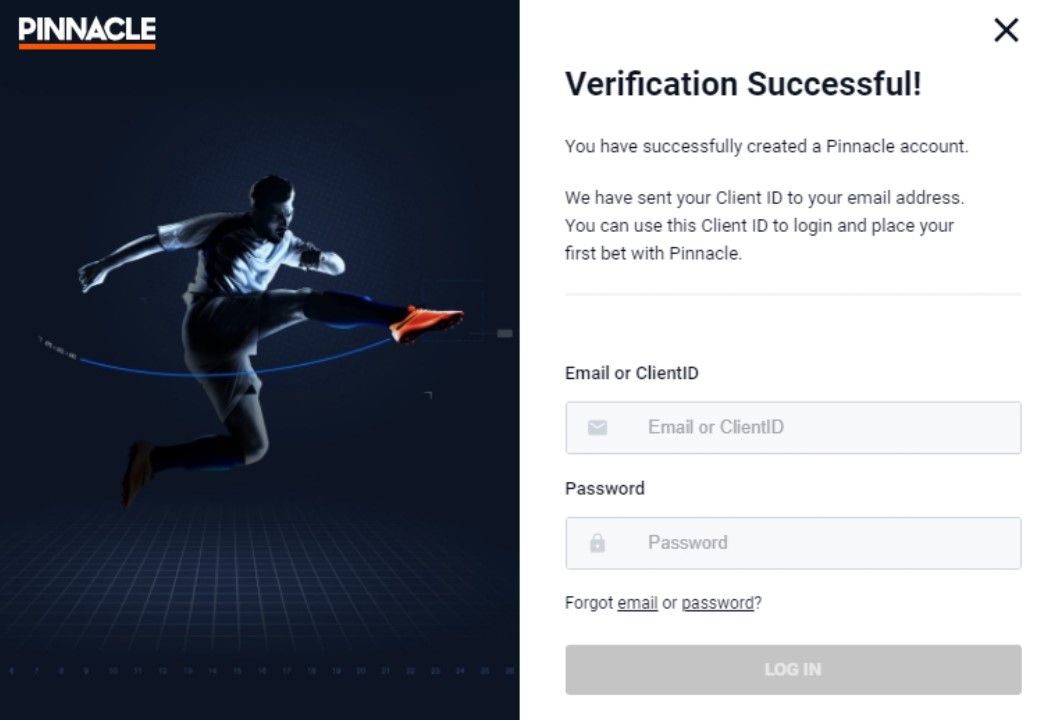Click the "successfully created a Pinnacle account" text

[766, 146]
